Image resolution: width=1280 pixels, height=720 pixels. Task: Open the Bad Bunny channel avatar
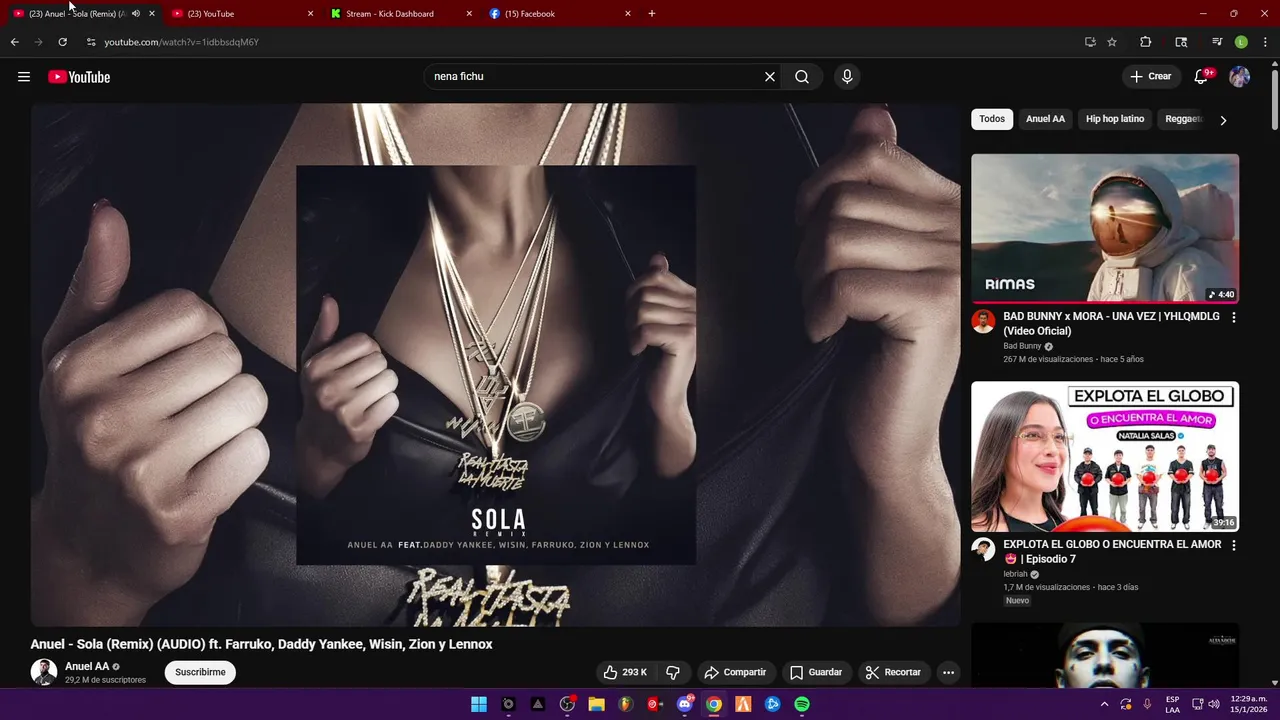984,322
